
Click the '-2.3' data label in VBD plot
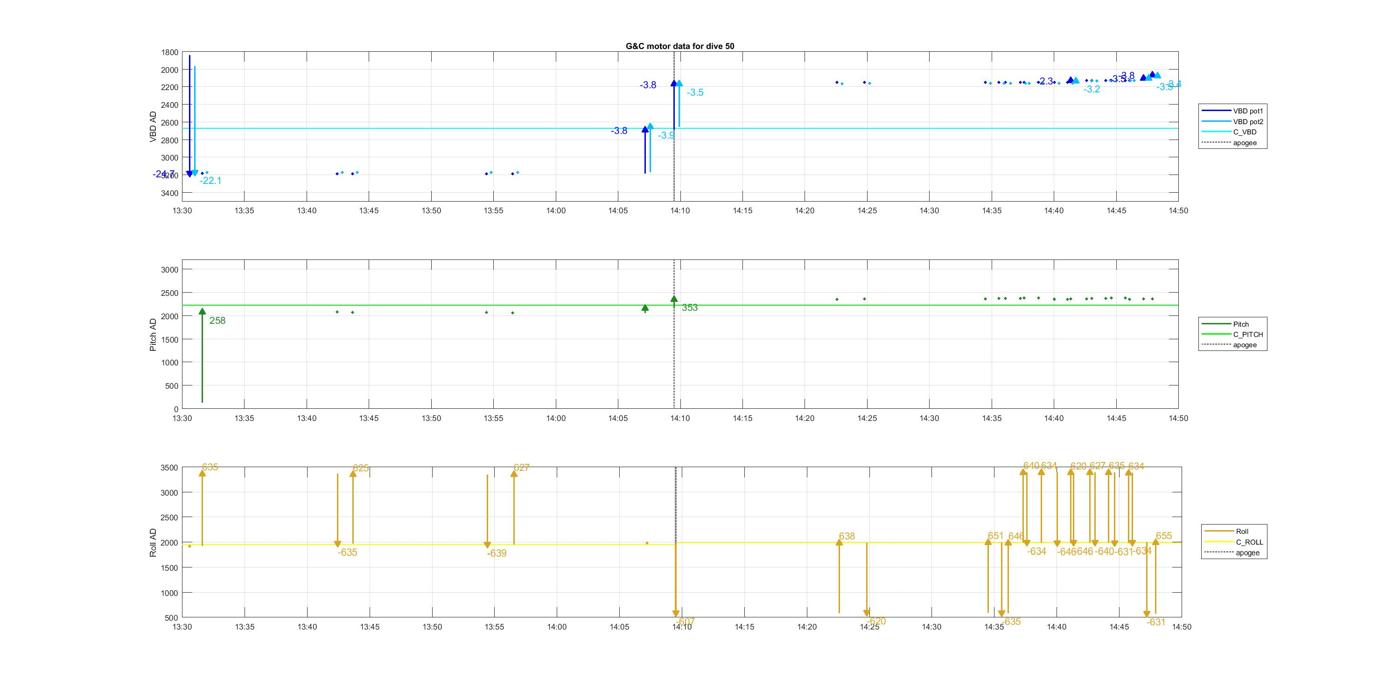[1045, 81]
